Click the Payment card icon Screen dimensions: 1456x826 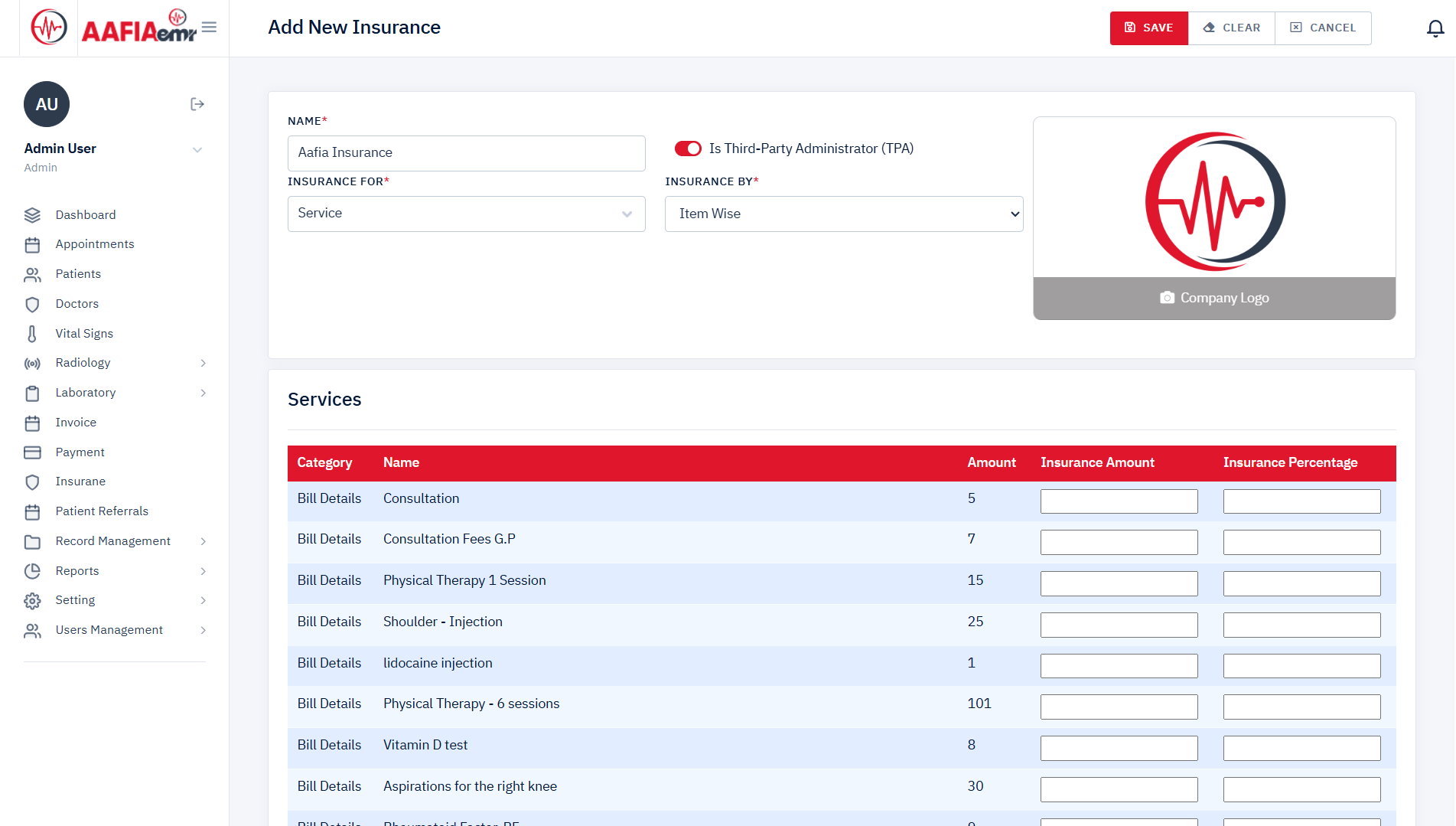click(x=32, y=452)
